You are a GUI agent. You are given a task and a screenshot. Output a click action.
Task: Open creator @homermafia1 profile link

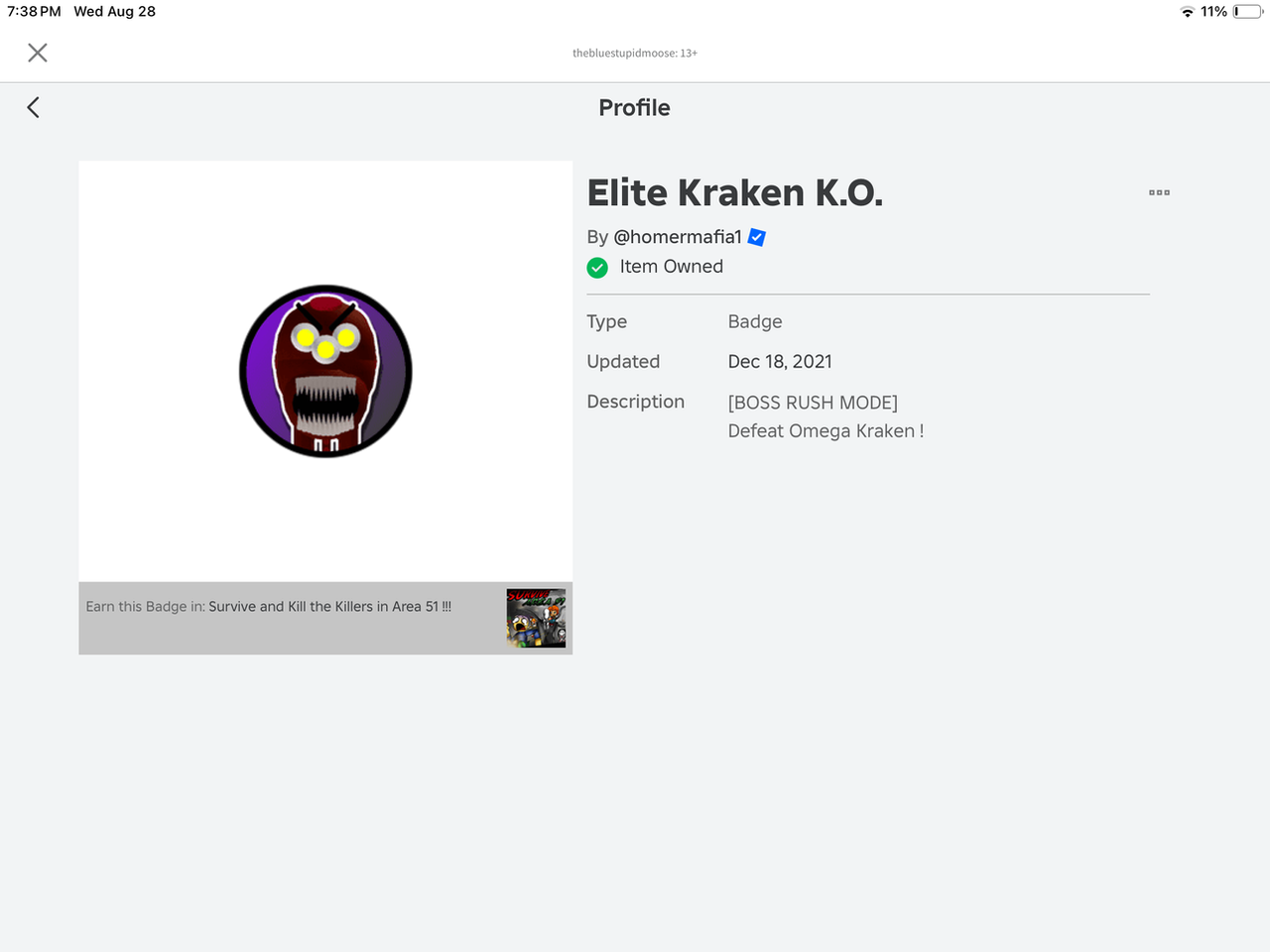(x=678, y=237)
